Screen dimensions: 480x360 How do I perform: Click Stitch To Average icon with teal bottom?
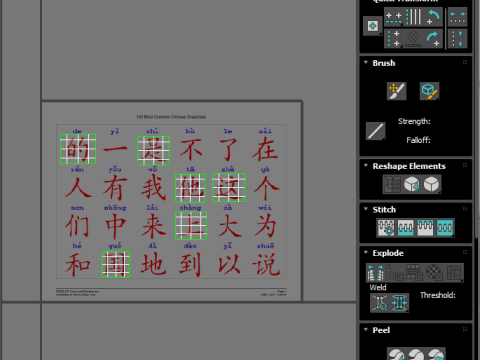406,228
